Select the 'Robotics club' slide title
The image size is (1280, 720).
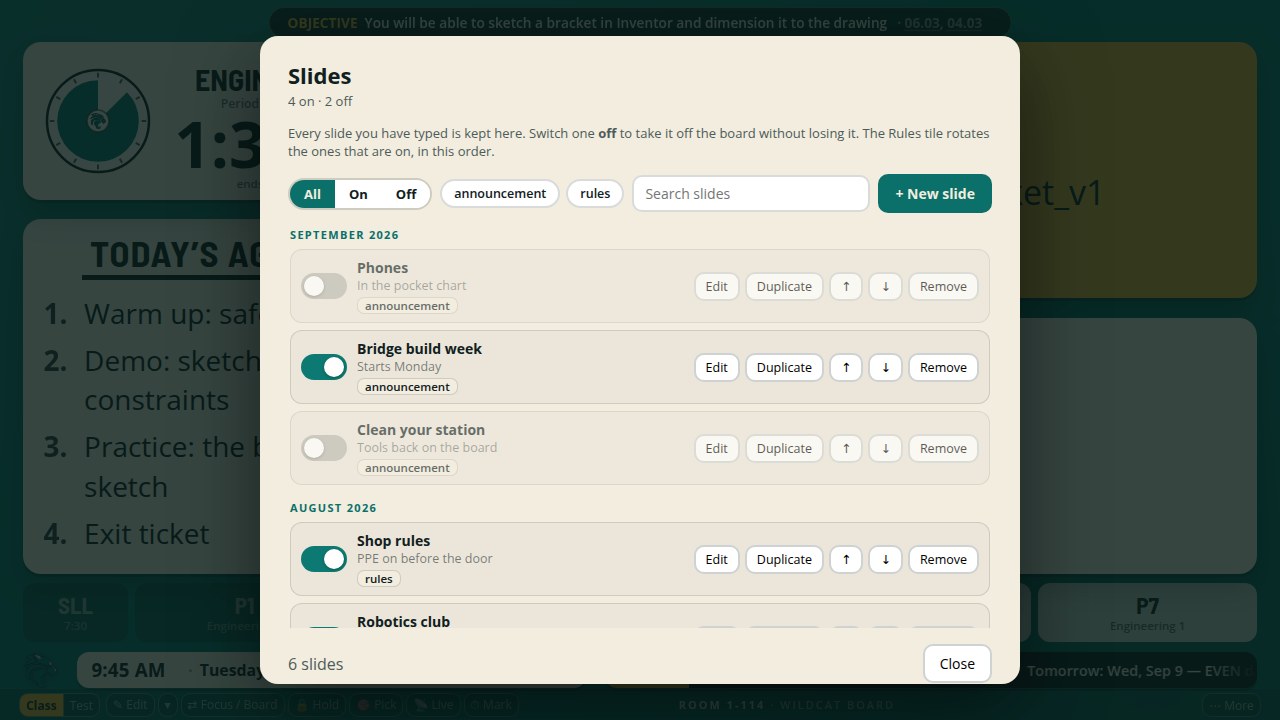click(x=403, y=622)
